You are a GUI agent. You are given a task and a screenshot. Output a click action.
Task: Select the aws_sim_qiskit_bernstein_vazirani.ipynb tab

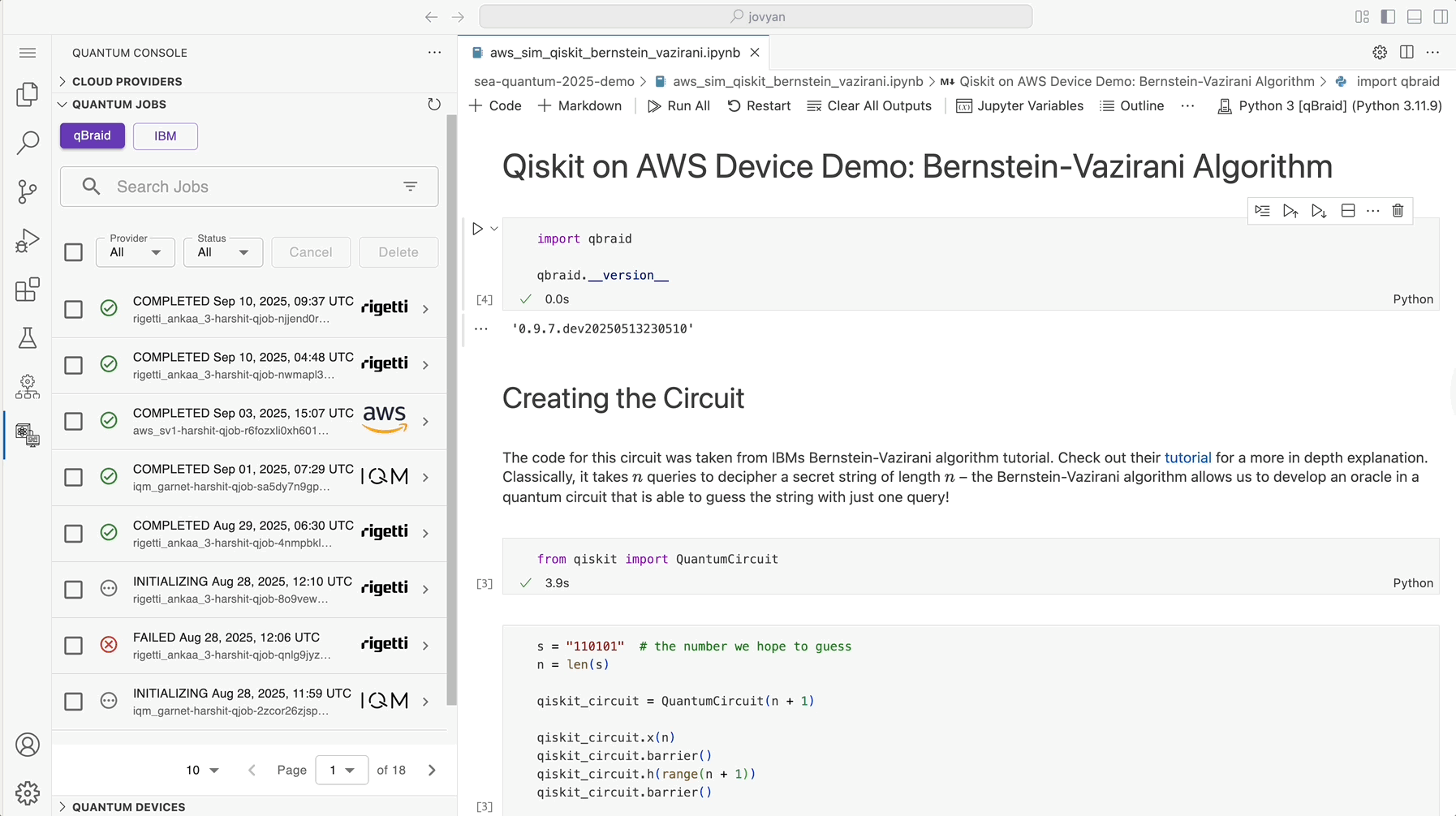614,53
